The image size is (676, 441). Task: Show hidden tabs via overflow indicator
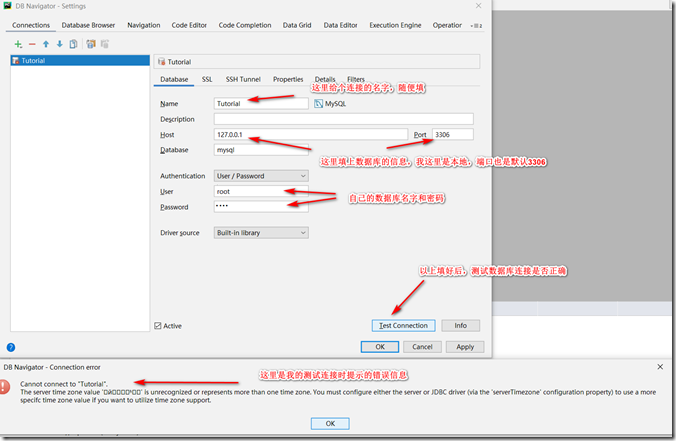click(x=476, y=26)
